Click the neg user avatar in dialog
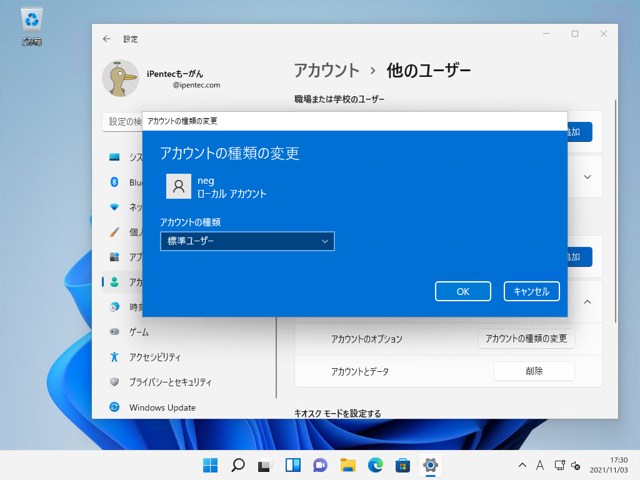 (x=178, y=187)
